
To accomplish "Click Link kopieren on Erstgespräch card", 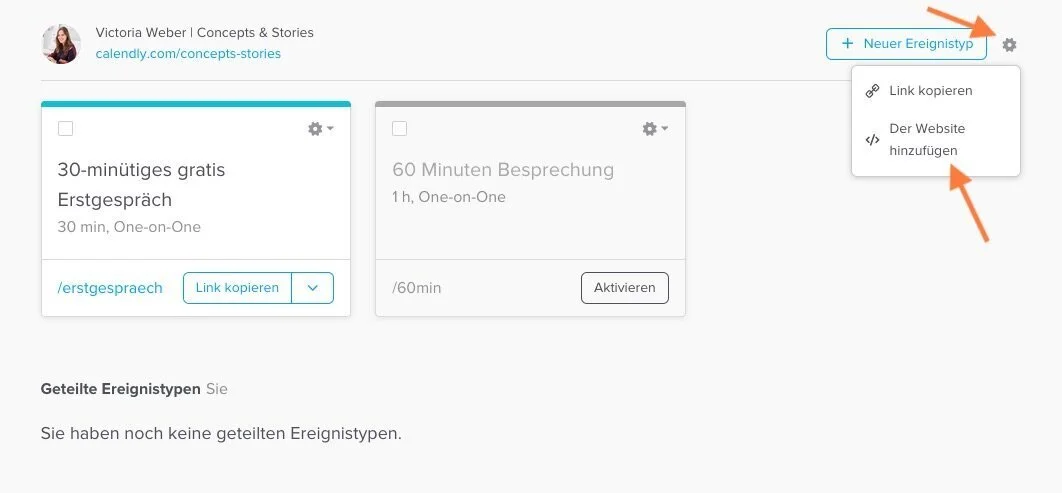I will (x=237, y=288).
